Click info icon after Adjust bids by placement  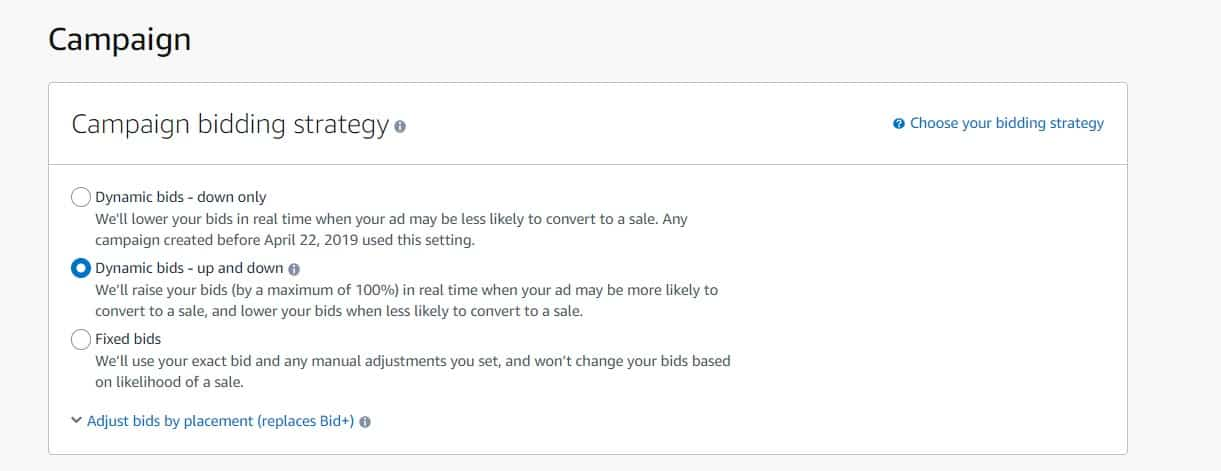tap(365, 422)
